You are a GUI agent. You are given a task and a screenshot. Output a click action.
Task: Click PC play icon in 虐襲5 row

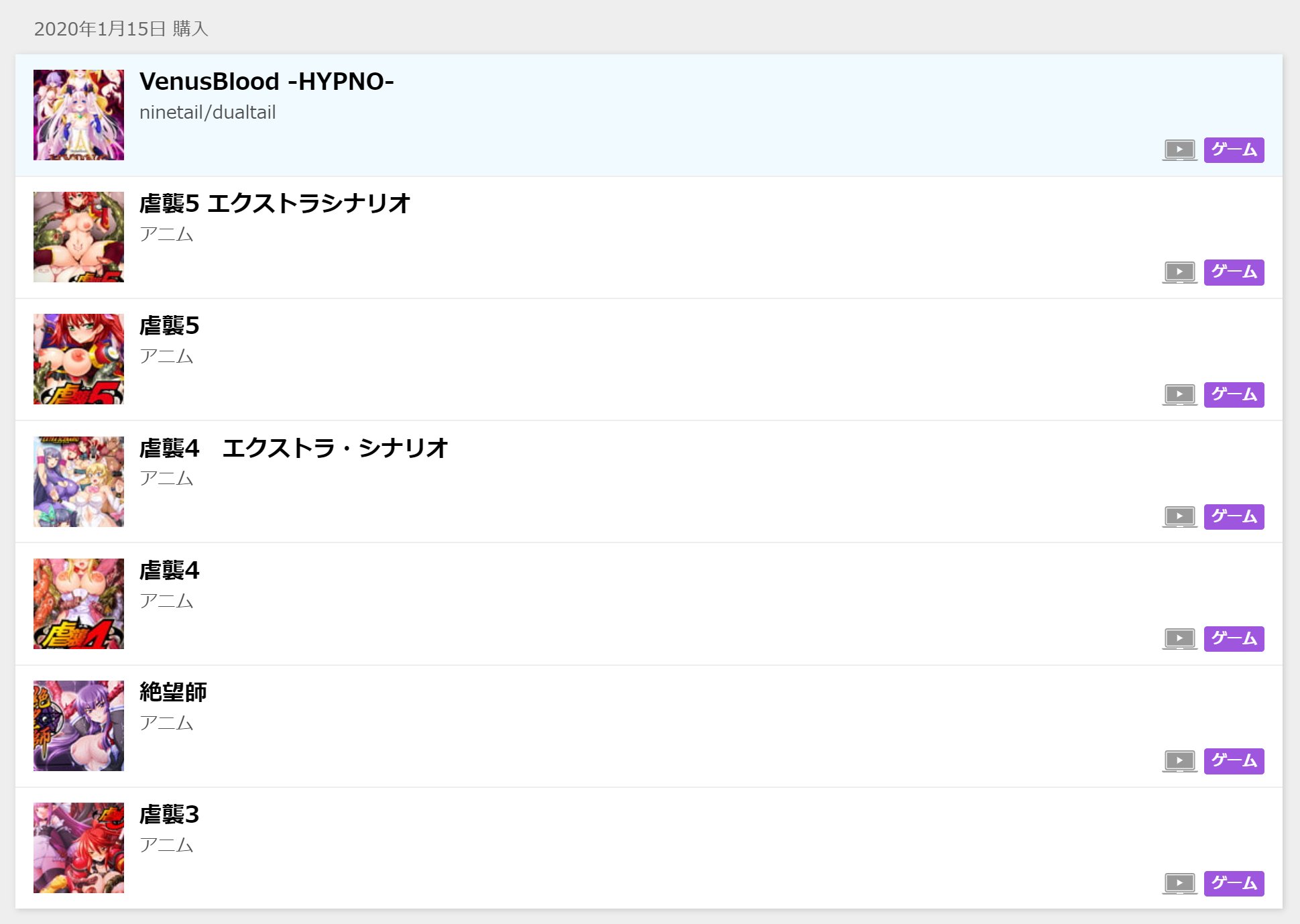pyautogui.click(x=1179, y=395)
